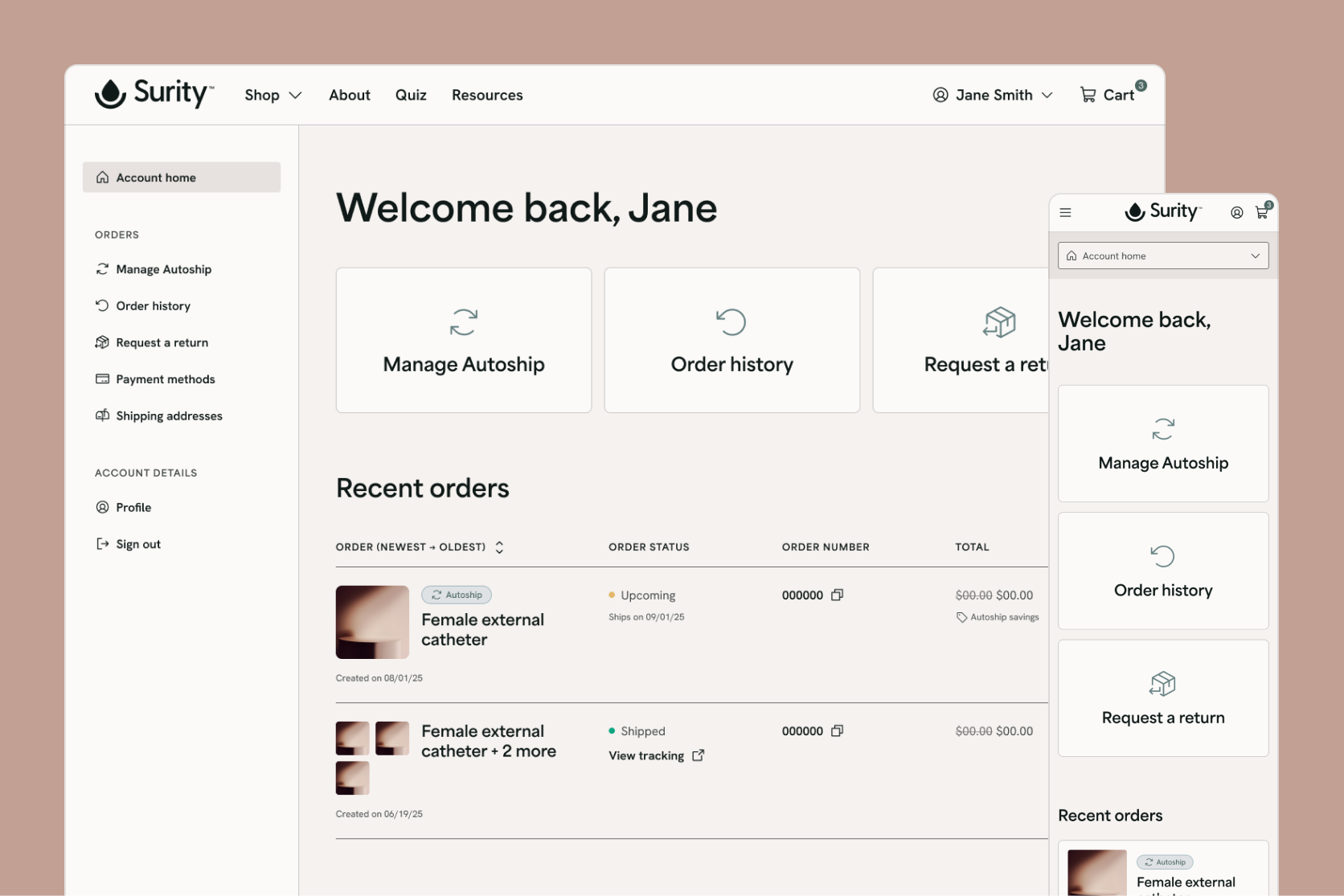This screenshot has width=1344, height=896.
Task: Select the Request a return box icon
Action: pos(102,342)
